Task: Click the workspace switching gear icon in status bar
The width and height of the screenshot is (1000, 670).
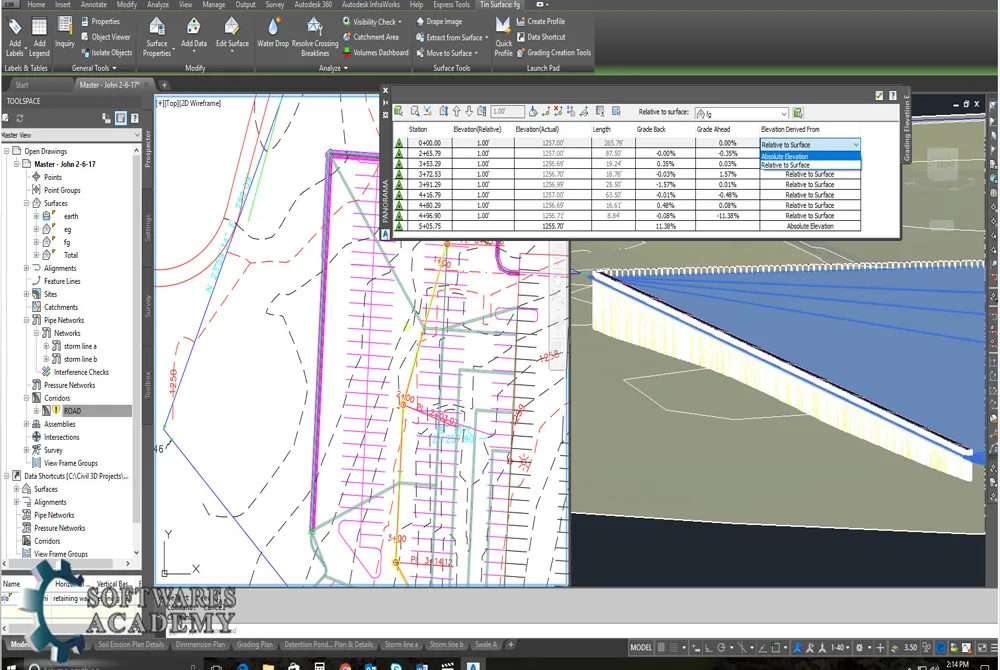Action: (859, 648)
